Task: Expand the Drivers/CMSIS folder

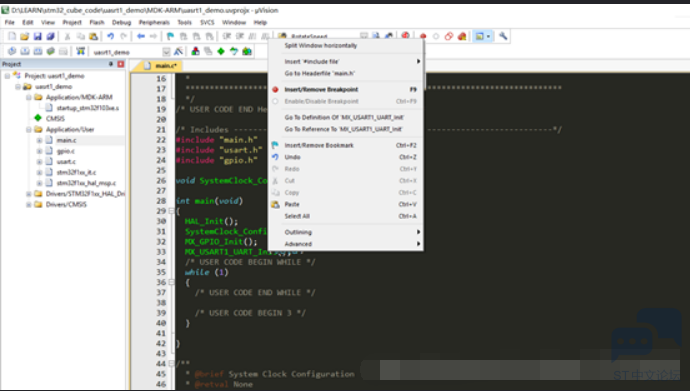Action: (29, 205)
